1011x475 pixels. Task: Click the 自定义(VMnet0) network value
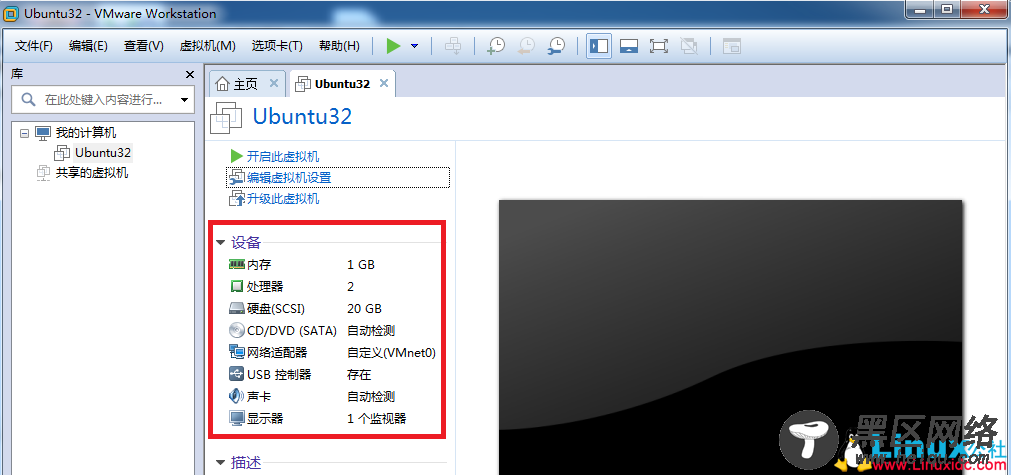(x=392, y=353)
